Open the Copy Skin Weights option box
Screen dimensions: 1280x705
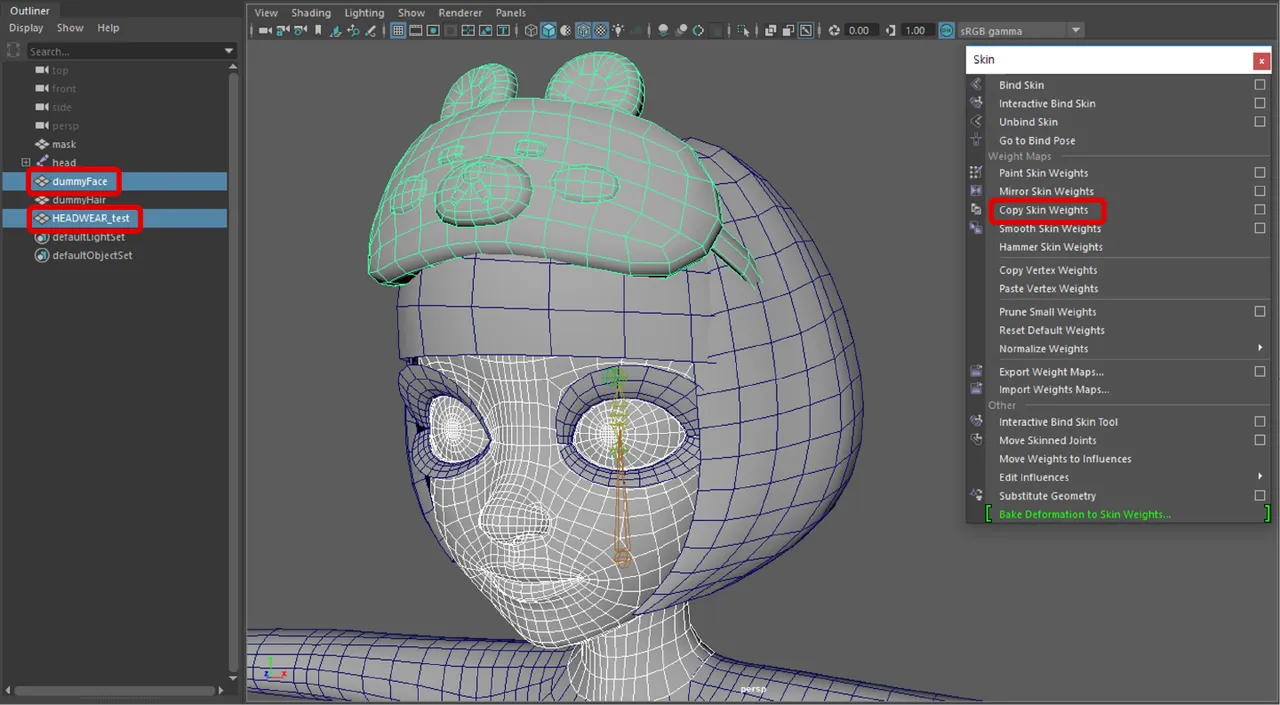[1260, 209]
